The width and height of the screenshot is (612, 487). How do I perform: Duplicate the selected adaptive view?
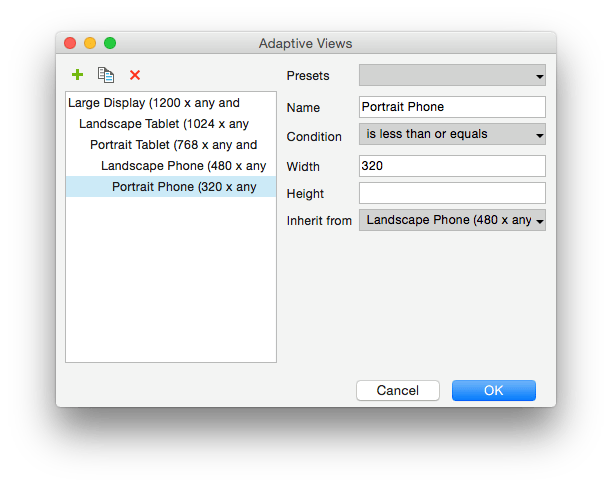106,75
